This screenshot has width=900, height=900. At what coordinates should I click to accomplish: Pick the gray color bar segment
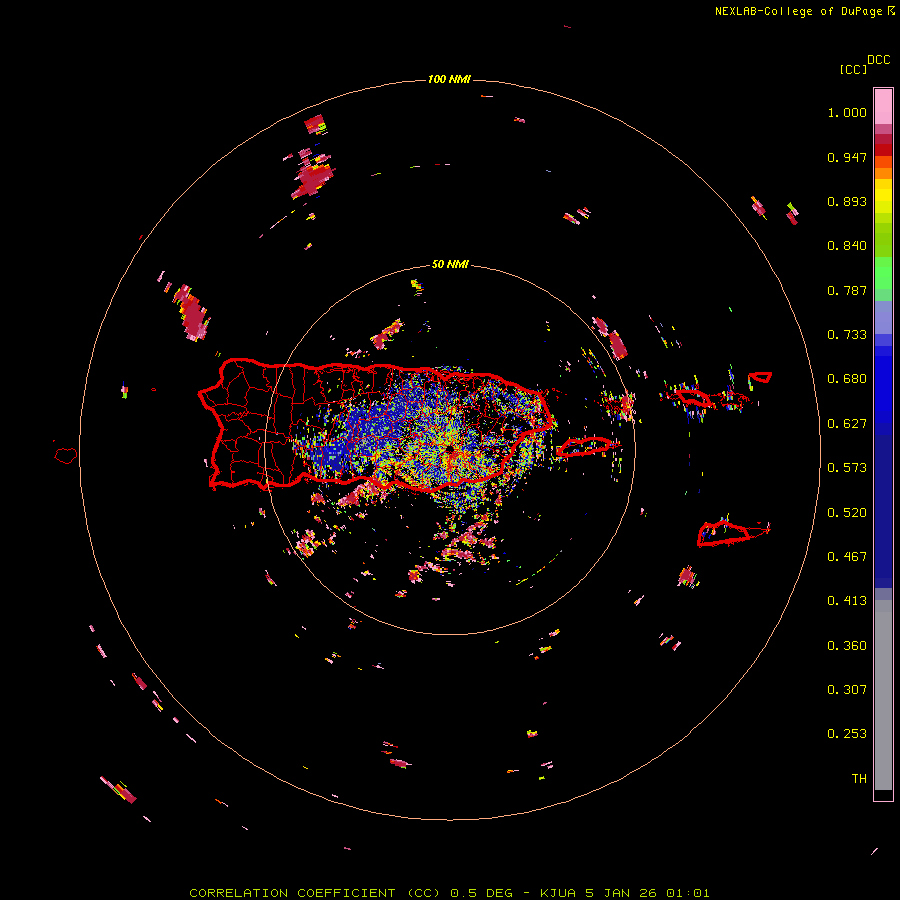[x=883, y=695]
